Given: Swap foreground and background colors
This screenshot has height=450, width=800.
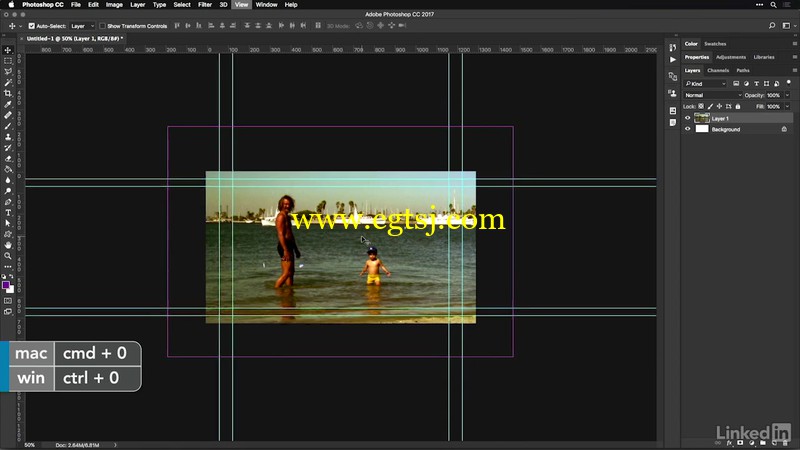Looking at the screenshot, I should pos(11,277).
